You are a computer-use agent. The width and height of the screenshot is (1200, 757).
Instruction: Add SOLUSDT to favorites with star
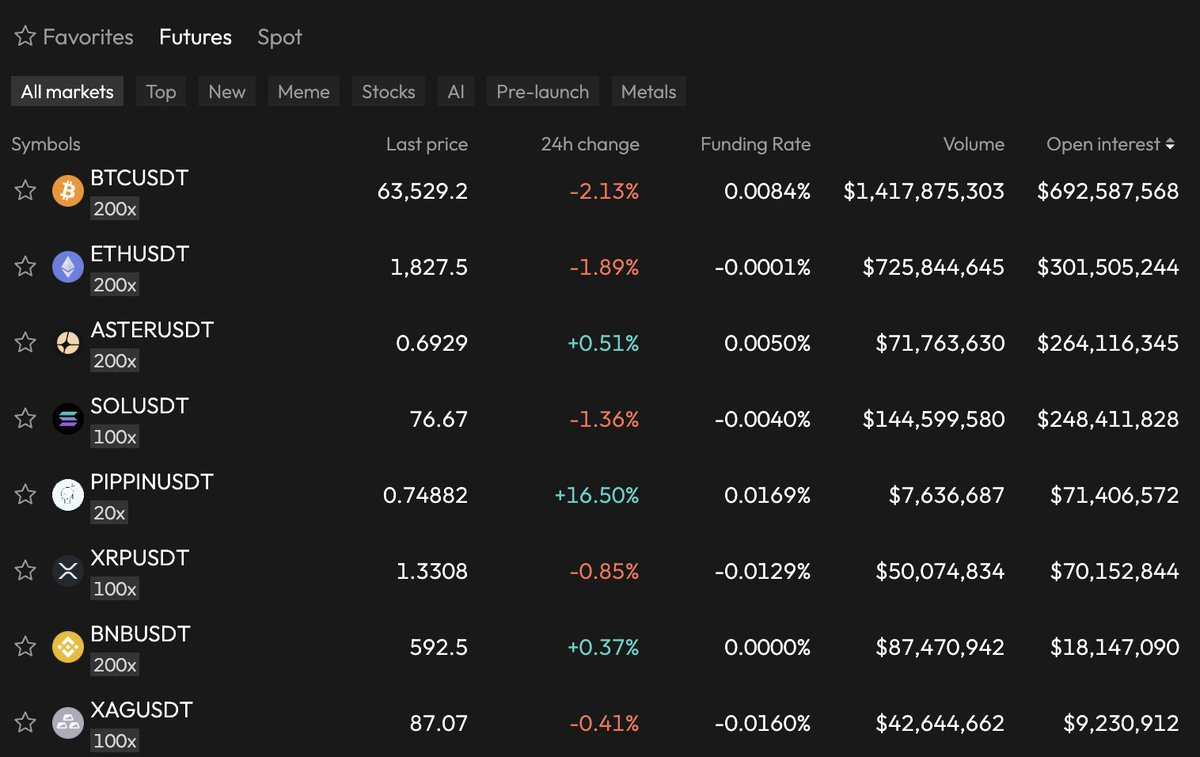point(25,418)
